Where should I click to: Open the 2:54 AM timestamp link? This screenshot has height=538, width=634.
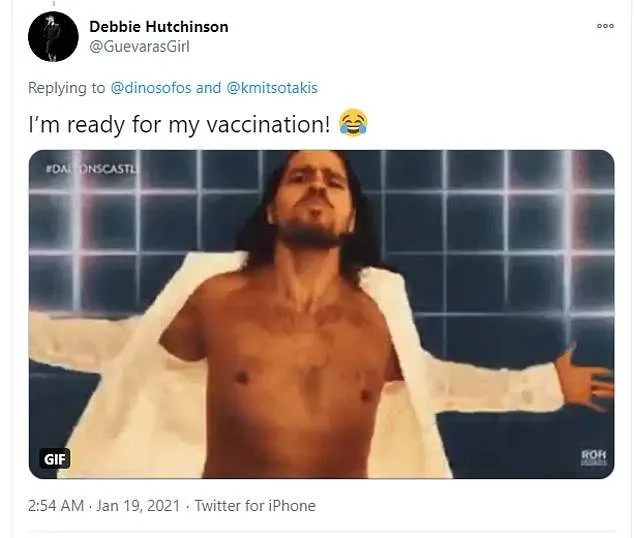pos(56,506)
